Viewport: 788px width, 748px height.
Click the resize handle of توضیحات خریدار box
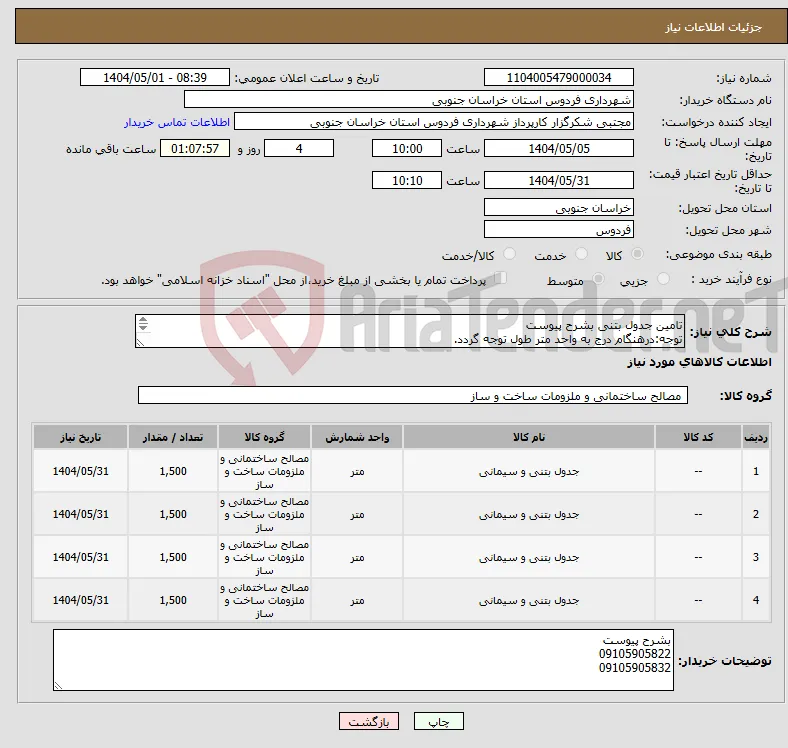point(58,686)
